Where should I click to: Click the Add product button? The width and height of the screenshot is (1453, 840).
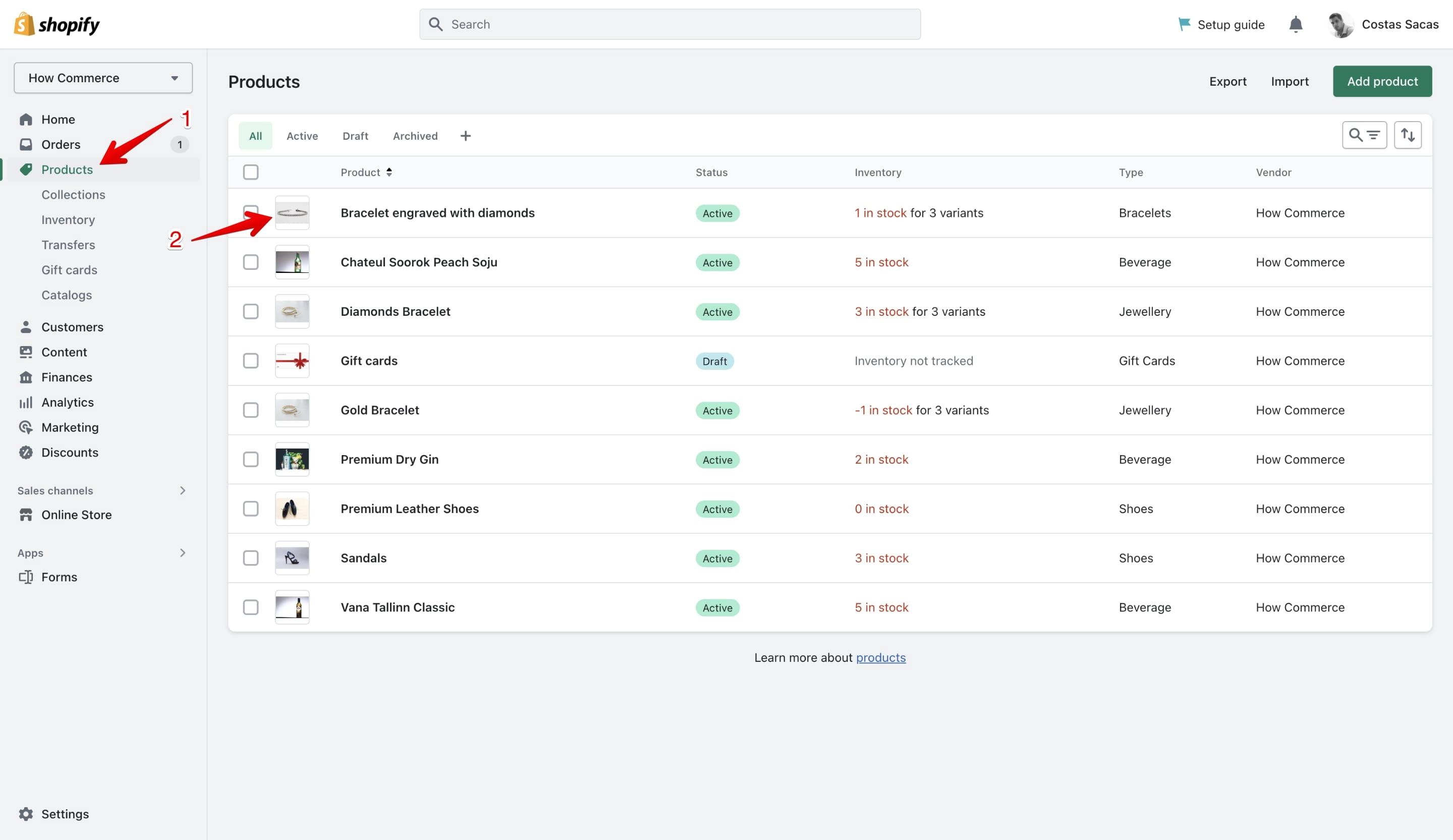point(1382,81)
